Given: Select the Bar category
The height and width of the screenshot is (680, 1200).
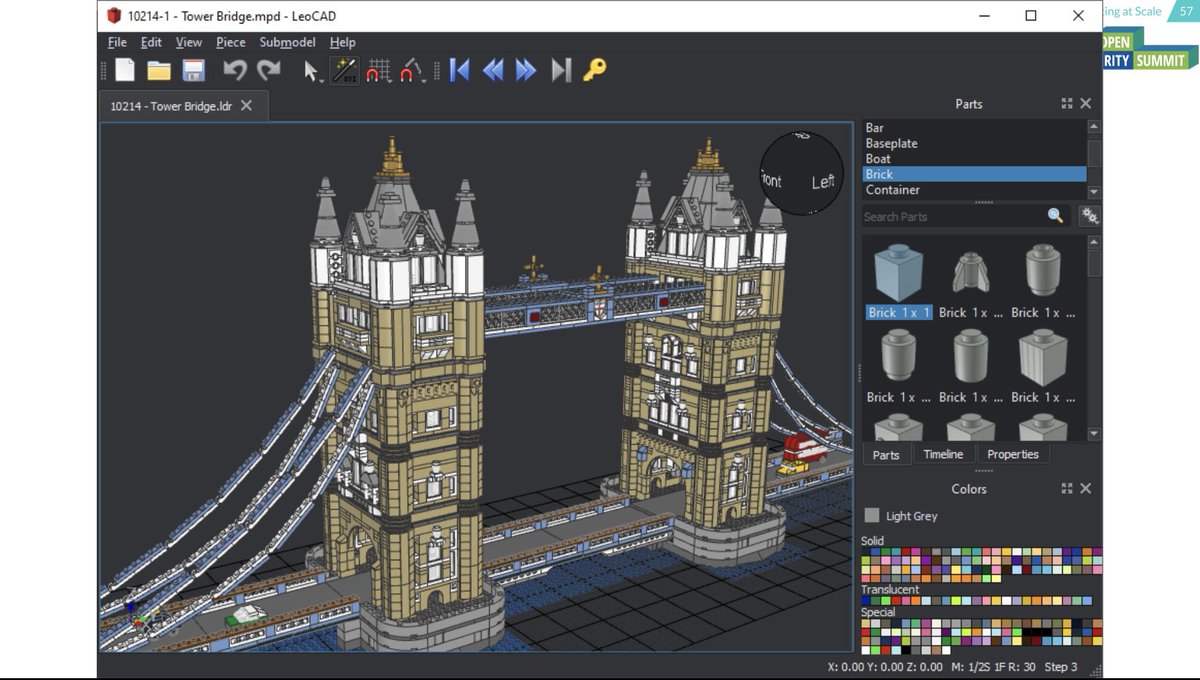Looking at the screenshot, I should coord(974,128).
